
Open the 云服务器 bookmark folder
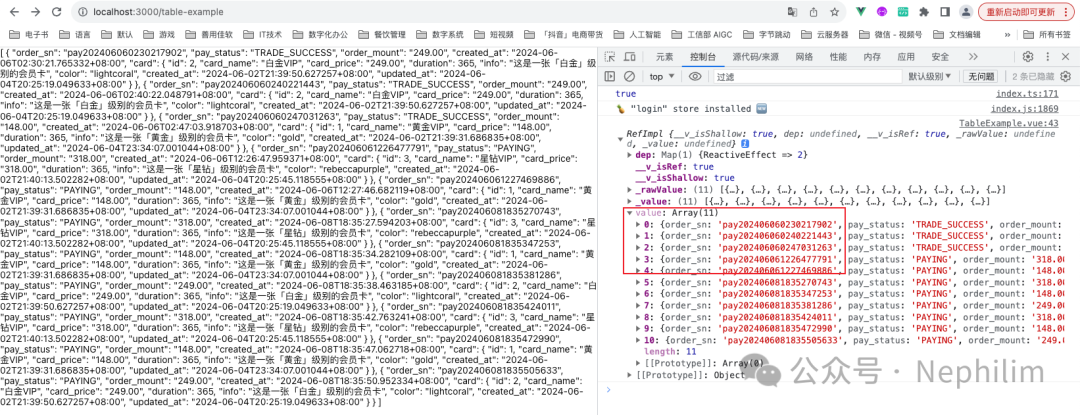tap(825, 34)
